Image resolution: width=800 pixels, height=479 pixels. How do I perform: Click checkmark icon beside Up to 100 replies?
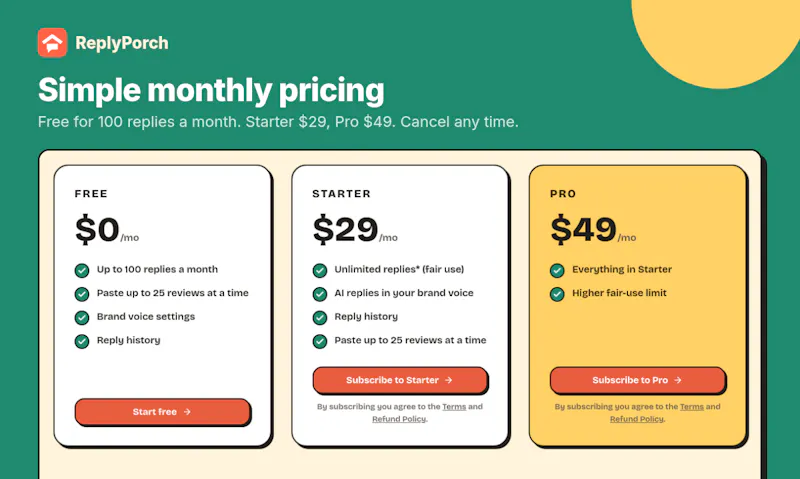pos(82,270)
